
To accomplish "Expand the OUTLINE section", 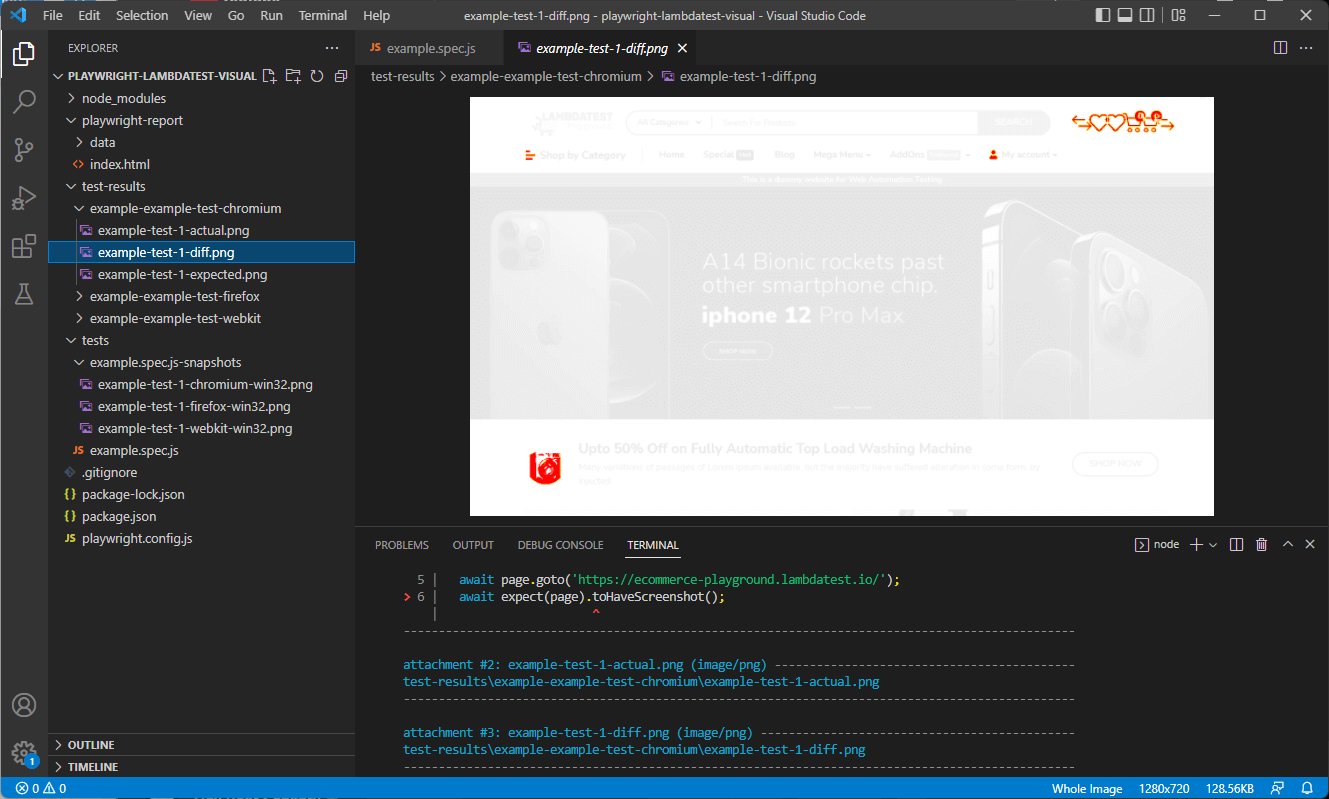I will [x=91, y=745].
